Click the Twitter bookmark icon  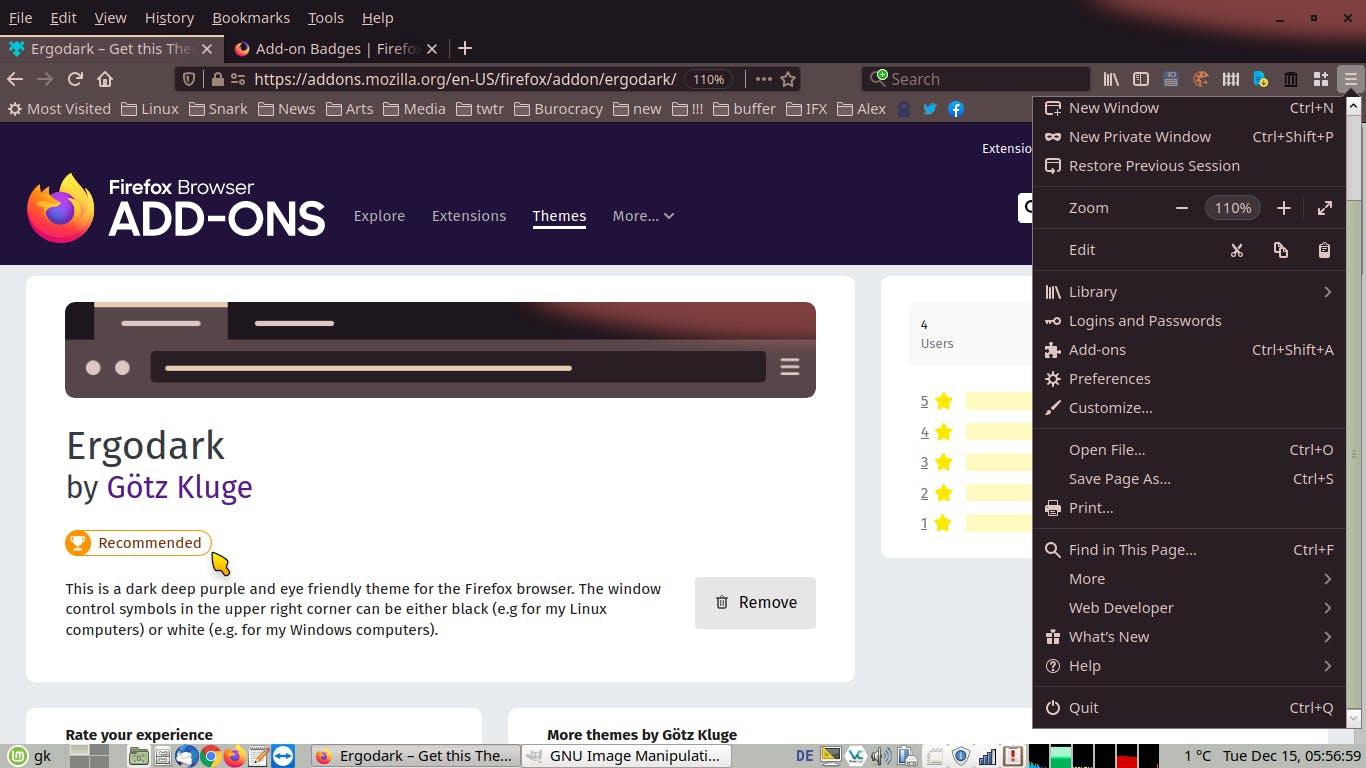[930, 109]
